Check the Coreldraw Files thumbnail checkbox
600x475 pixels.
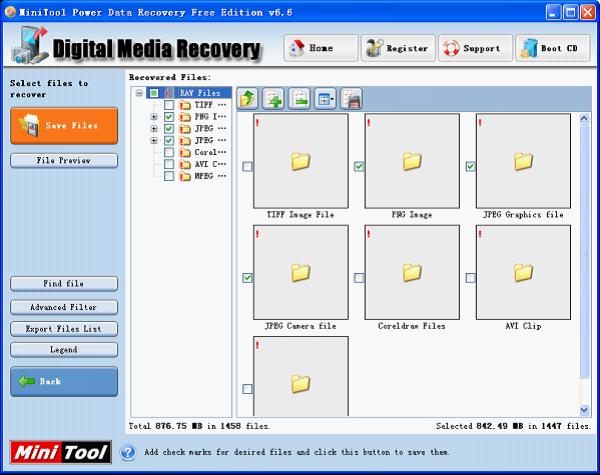[x=359, y=278]
